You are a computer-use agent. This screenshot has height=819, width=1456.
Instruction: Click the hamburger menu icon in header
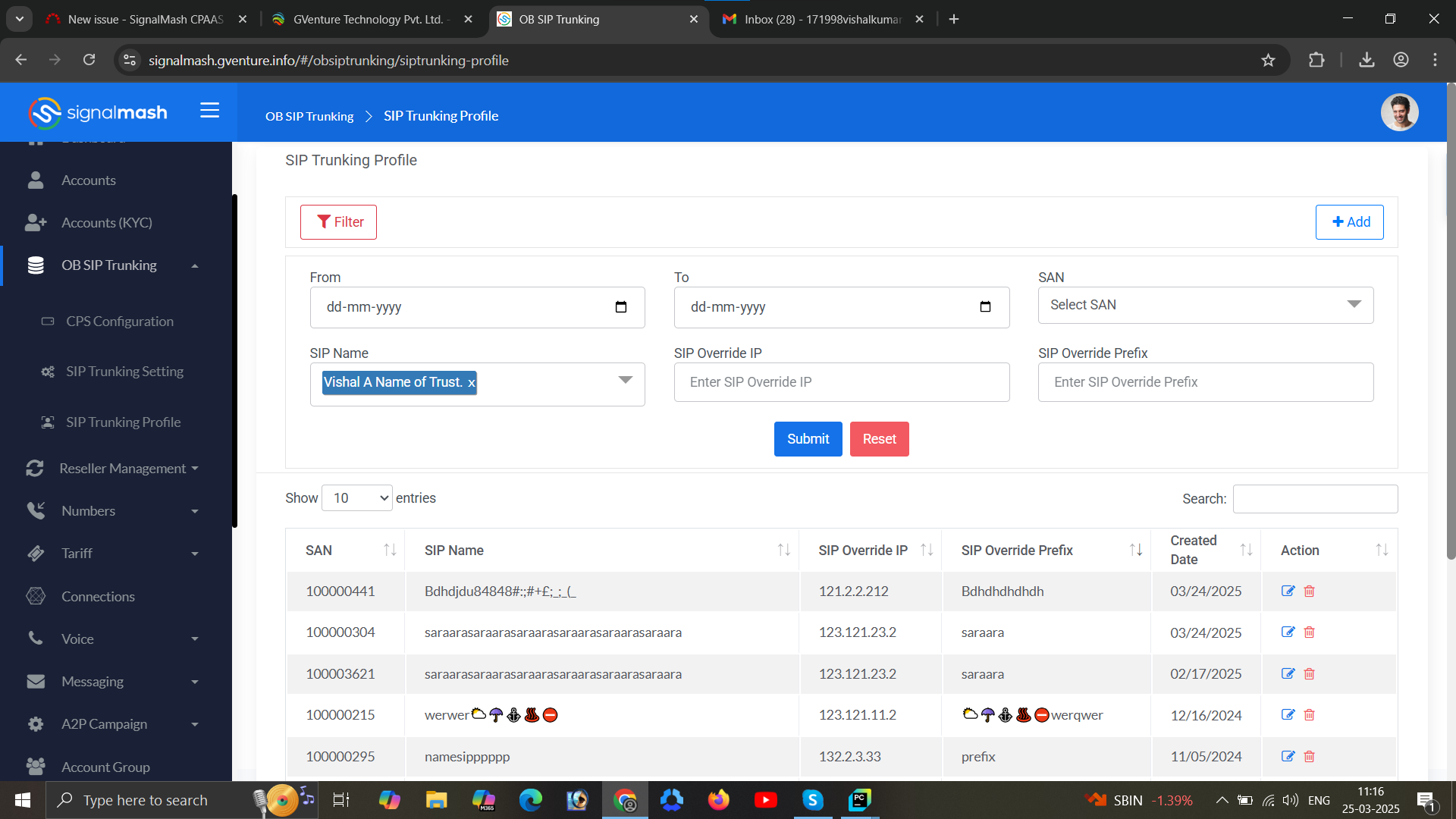coord(209,111)
